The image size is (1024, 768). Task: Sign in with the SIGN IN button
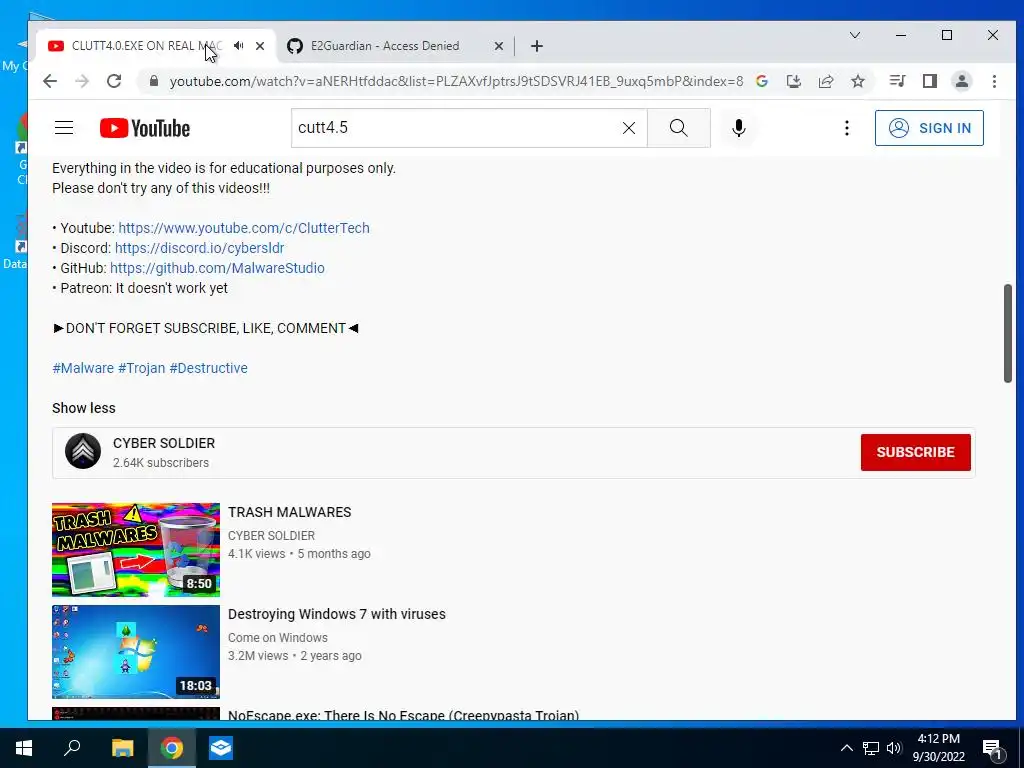(x=929, y=128)
